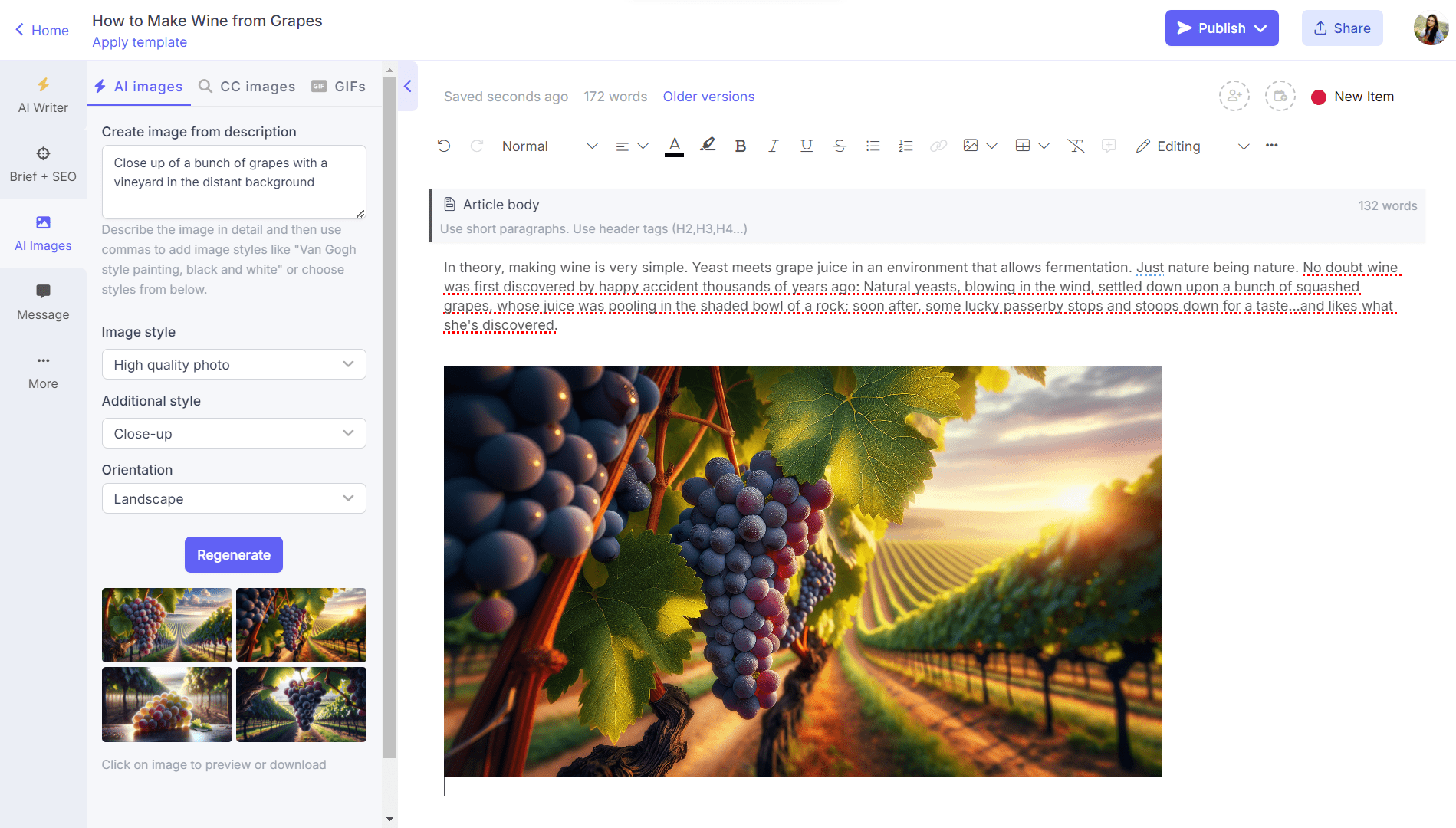Preview the top-right generated grape thumbnail
Image resolution: width=1456 pixels, height=828 pixels.
click(301, 625)
